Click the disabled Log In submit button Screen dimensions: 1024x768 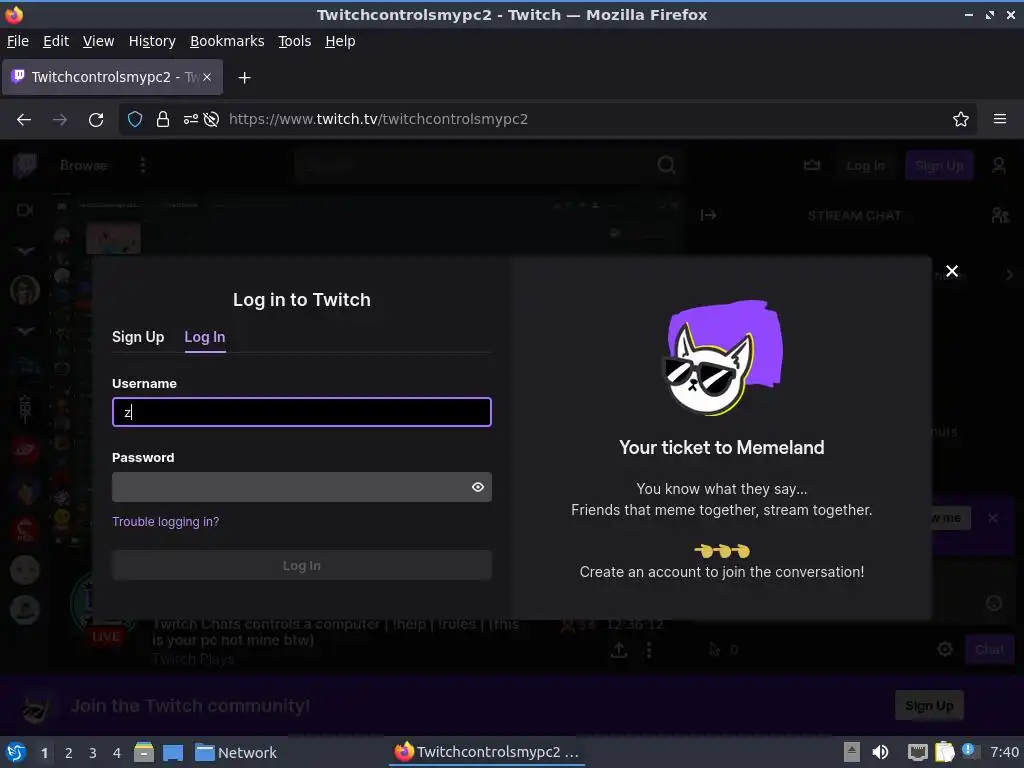[x=302, y=566]
